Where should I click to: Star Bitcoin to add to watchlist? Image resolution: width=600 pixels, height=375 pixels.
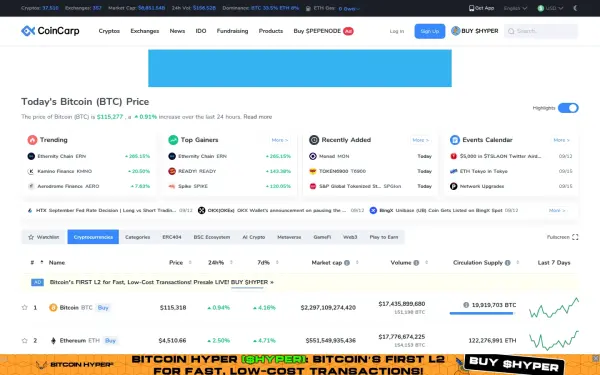click(25, 307)
